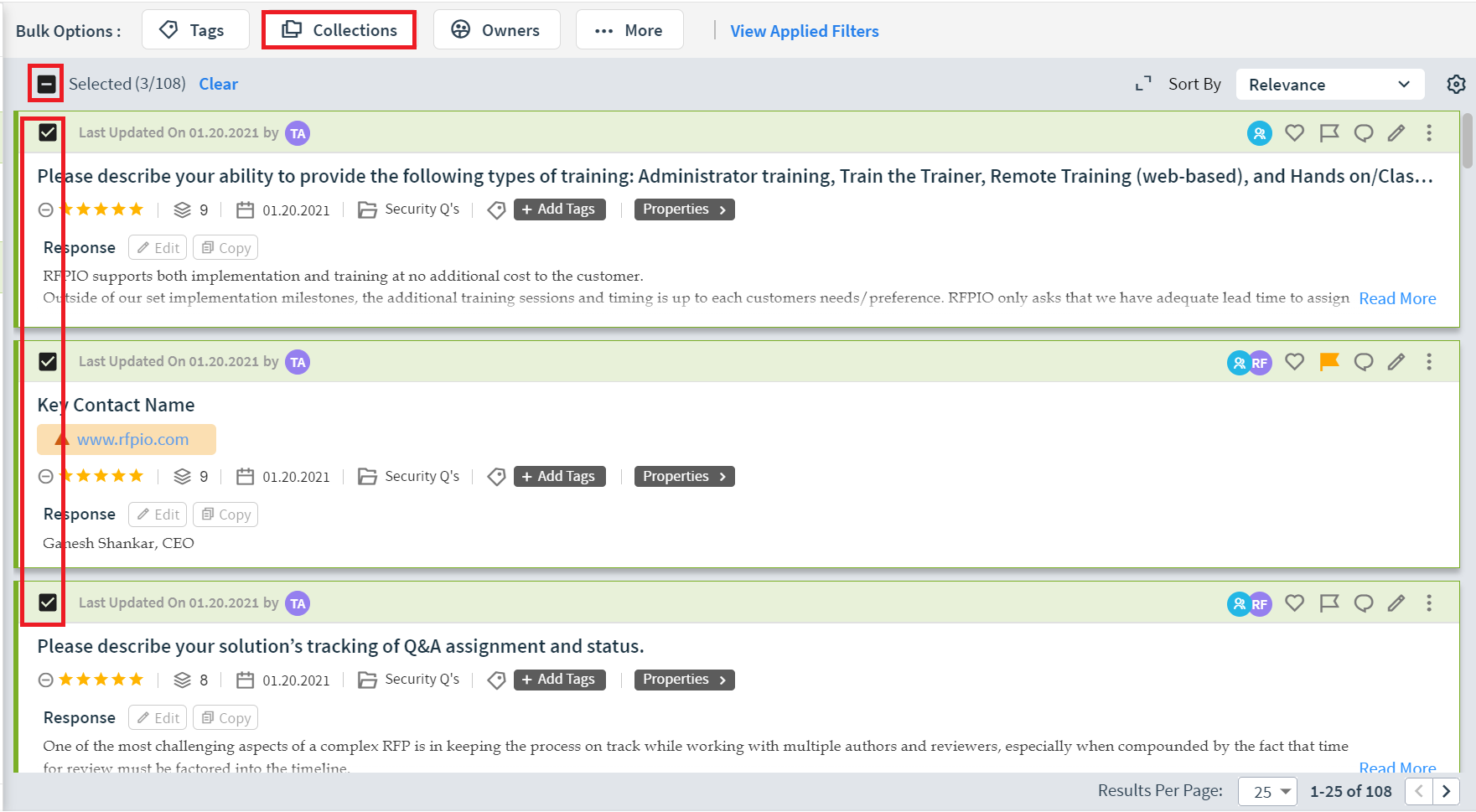Image resolution: width=1476 pixels, height=812 pixels.
Task: Edit the response of training question
Action: (158, 248)
